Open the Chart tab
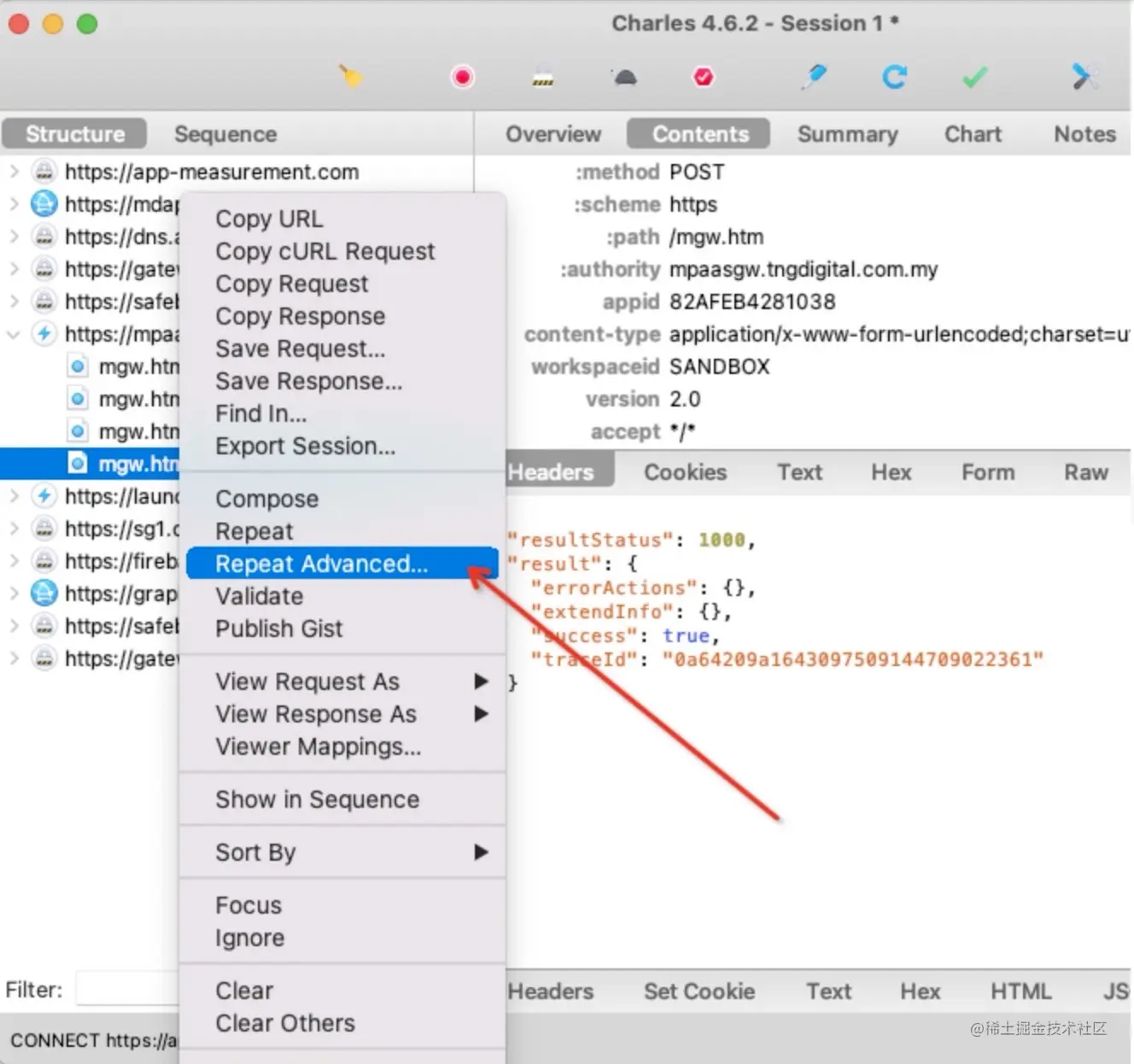This screenshot has width=1134, height=1064. click(x=973, y=134)
